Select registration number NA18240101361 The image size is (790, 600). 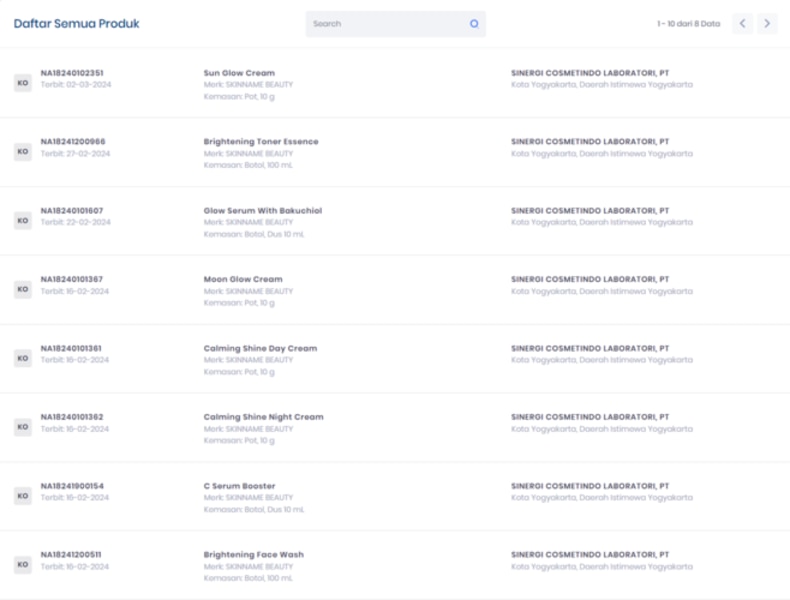pyautogui.click(x=71, y=348)
